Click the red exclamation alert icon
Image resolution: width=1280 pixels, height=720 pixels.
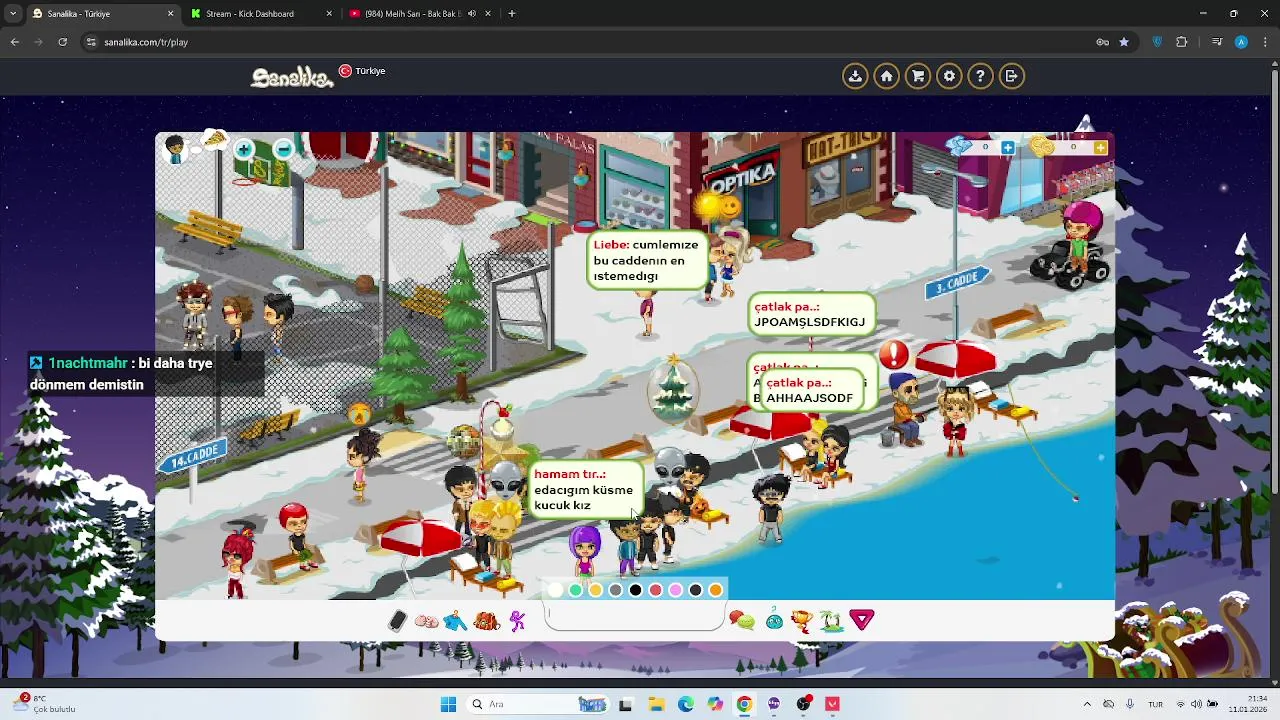894,354
